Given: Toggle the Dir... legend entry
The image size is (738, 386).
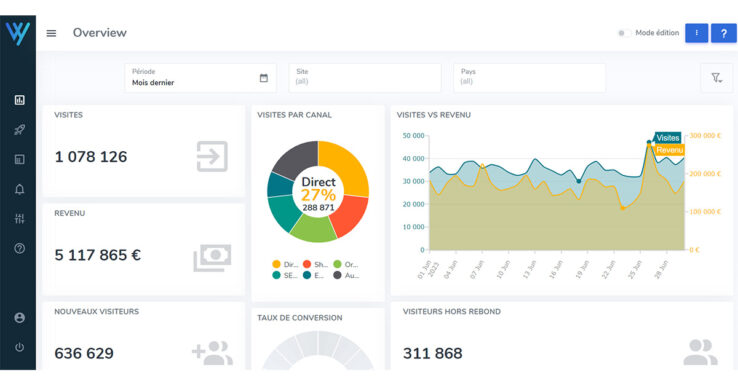Looking at the screenshot, I should coord(285,265).
